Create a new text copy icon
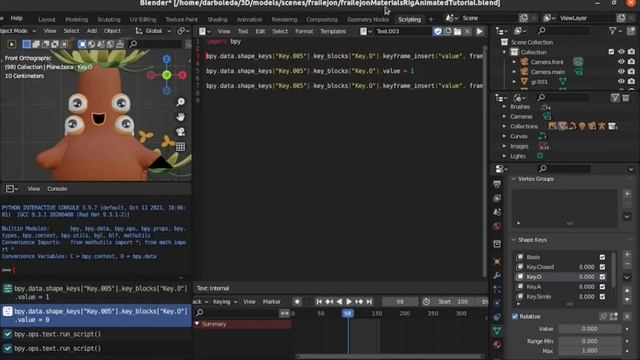The image size is (640, 360). 448,31
